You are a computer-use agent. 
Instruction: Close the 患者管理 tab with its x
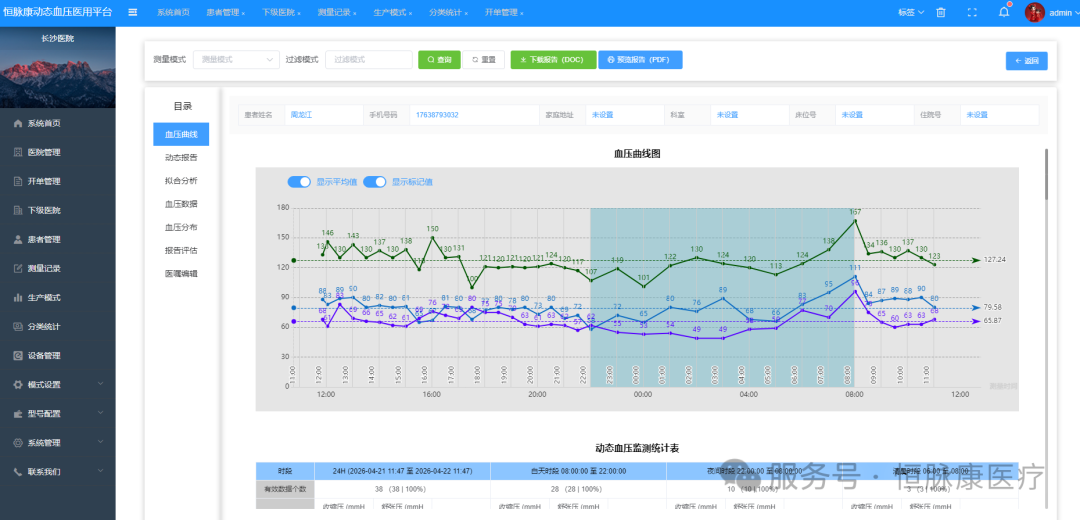pyautogui.click(x=243, y=14)
